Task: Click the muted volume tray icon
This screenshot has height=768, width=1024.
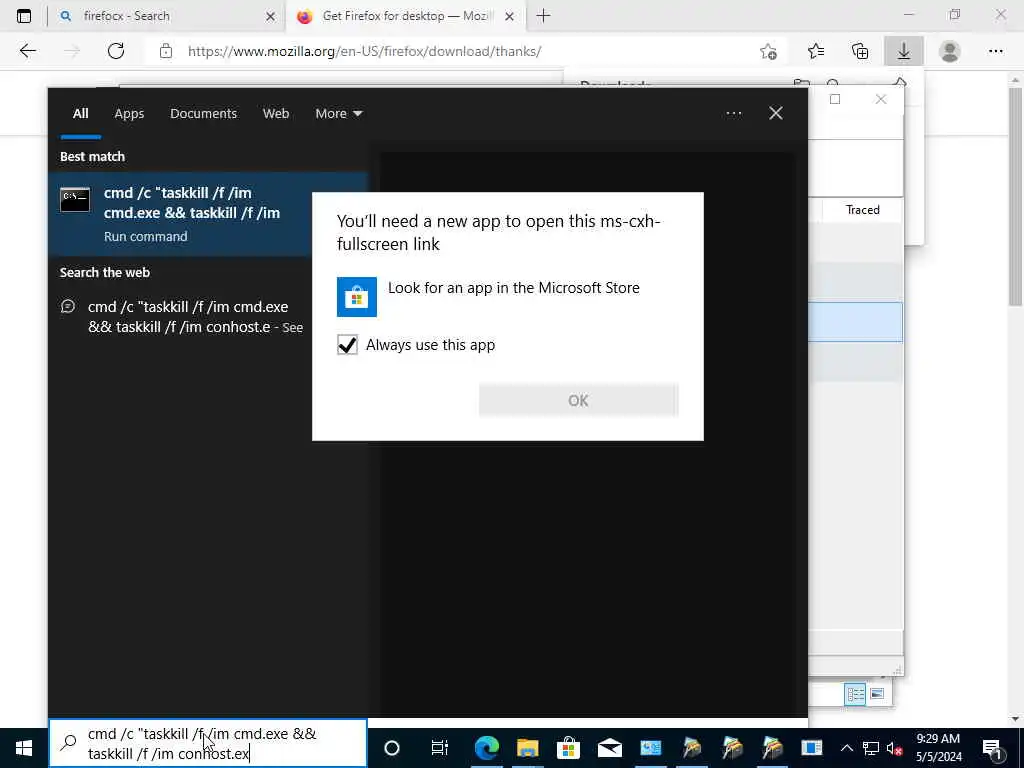Action: point(895,748)
